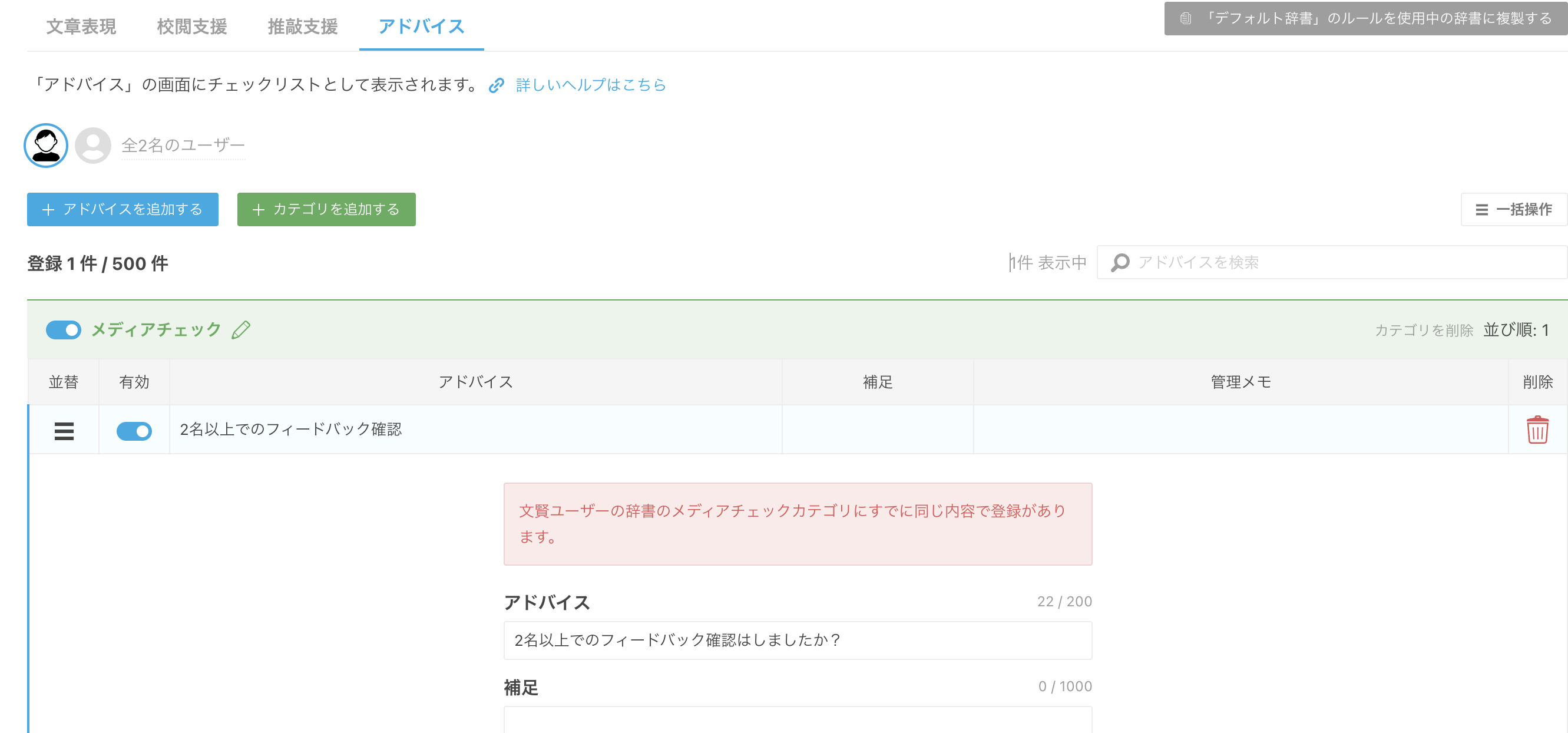
Task: Edit category name with pencil icon
Action: (241, 329)
